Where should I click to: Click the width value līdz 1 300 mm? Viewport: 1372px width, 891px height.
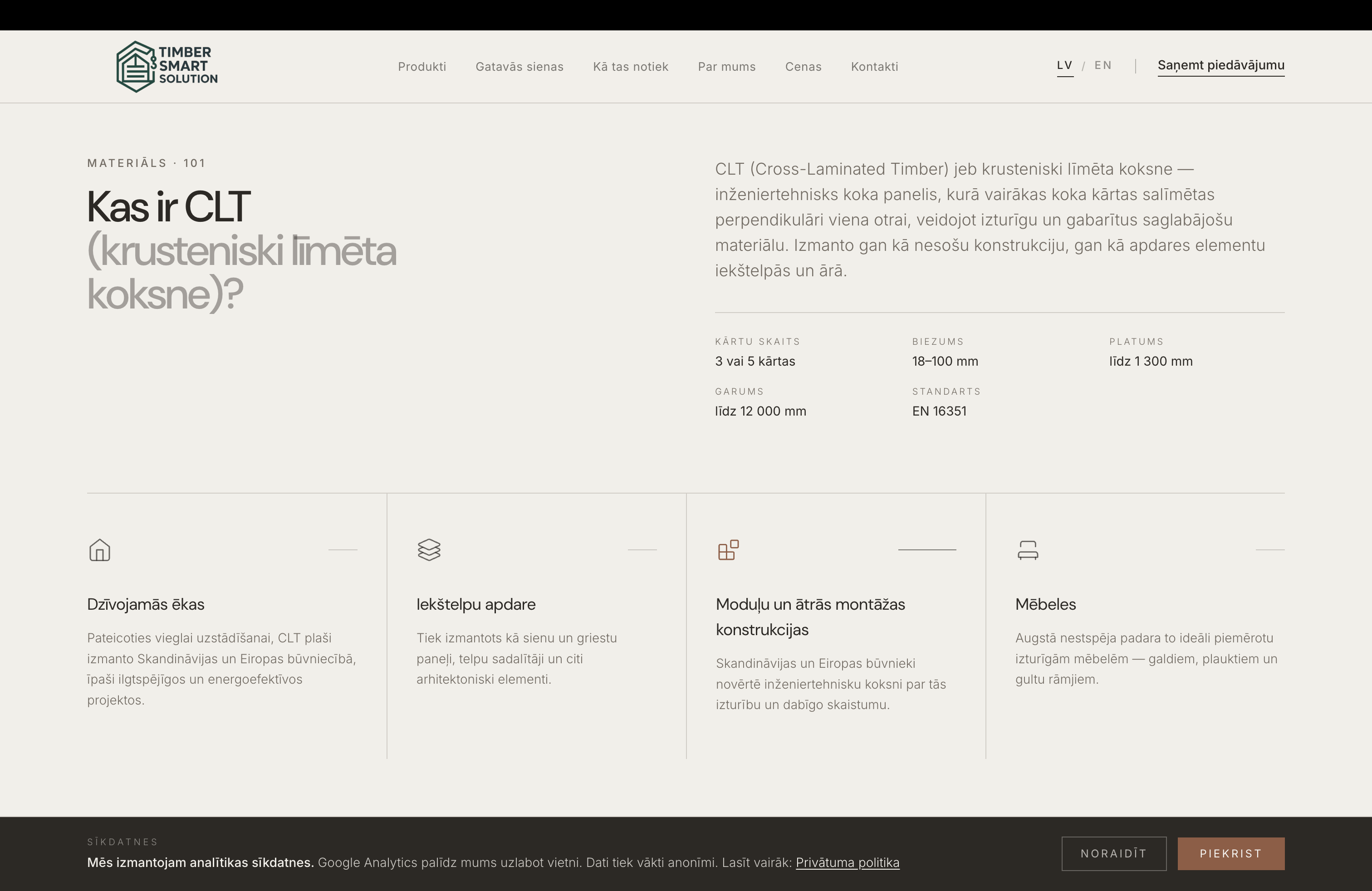(x=1151, y=362)
